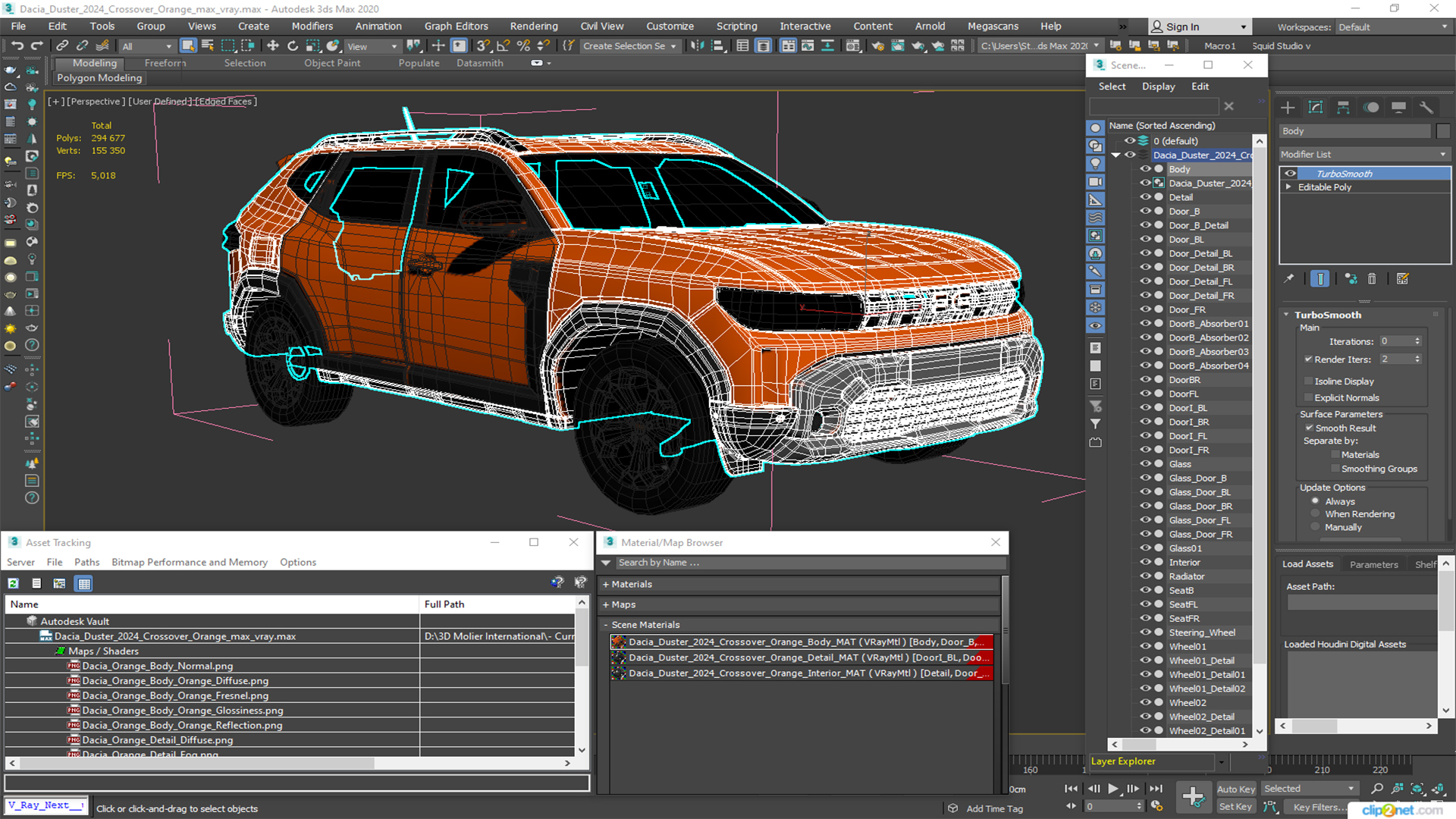Open Create Selection Set dropdown
The image size is (1456, 819).
tap(629, 46)
